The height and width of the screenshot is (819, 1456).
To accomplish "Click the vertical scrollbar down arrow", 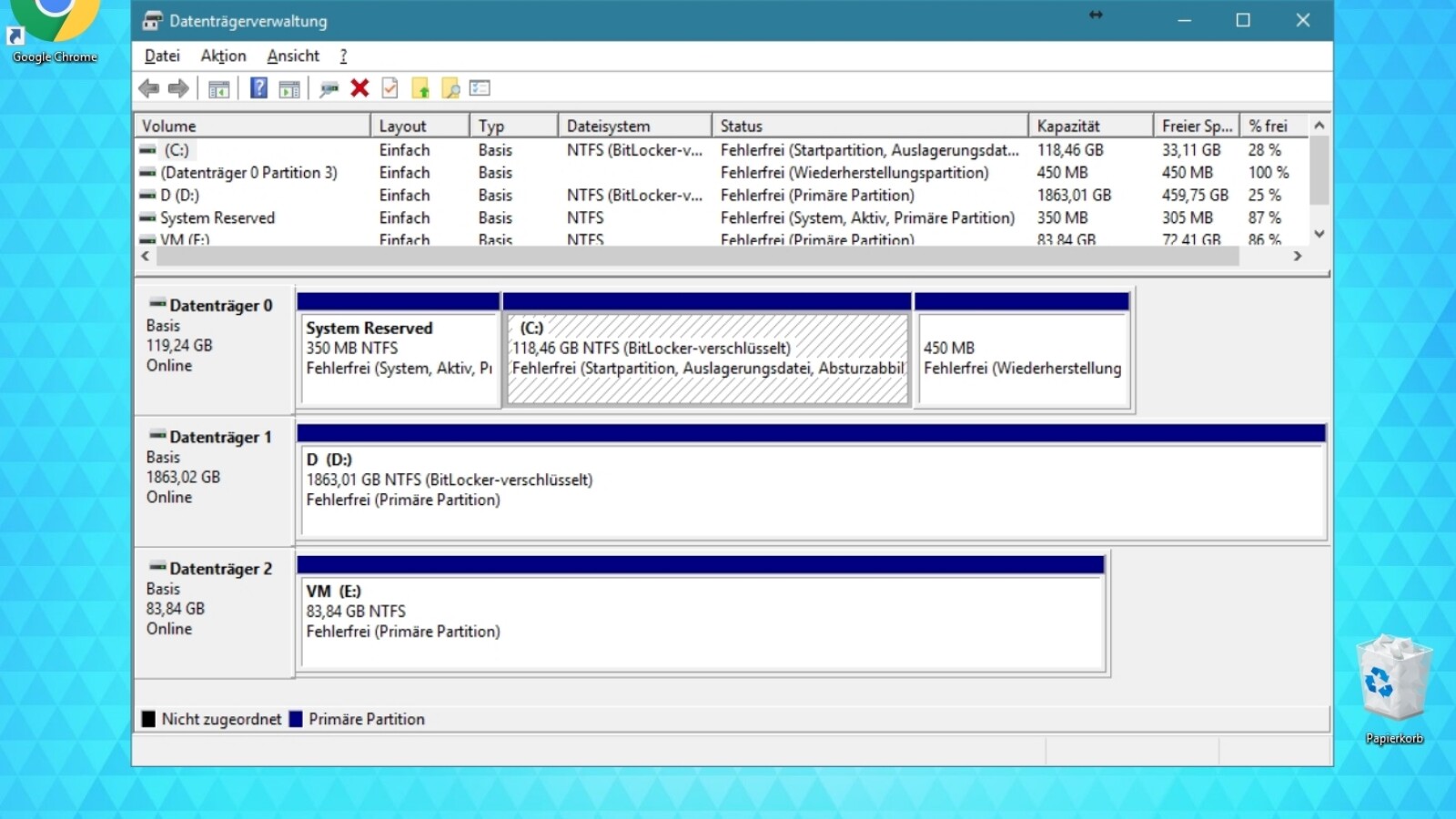I will [x=1319, y=235].
